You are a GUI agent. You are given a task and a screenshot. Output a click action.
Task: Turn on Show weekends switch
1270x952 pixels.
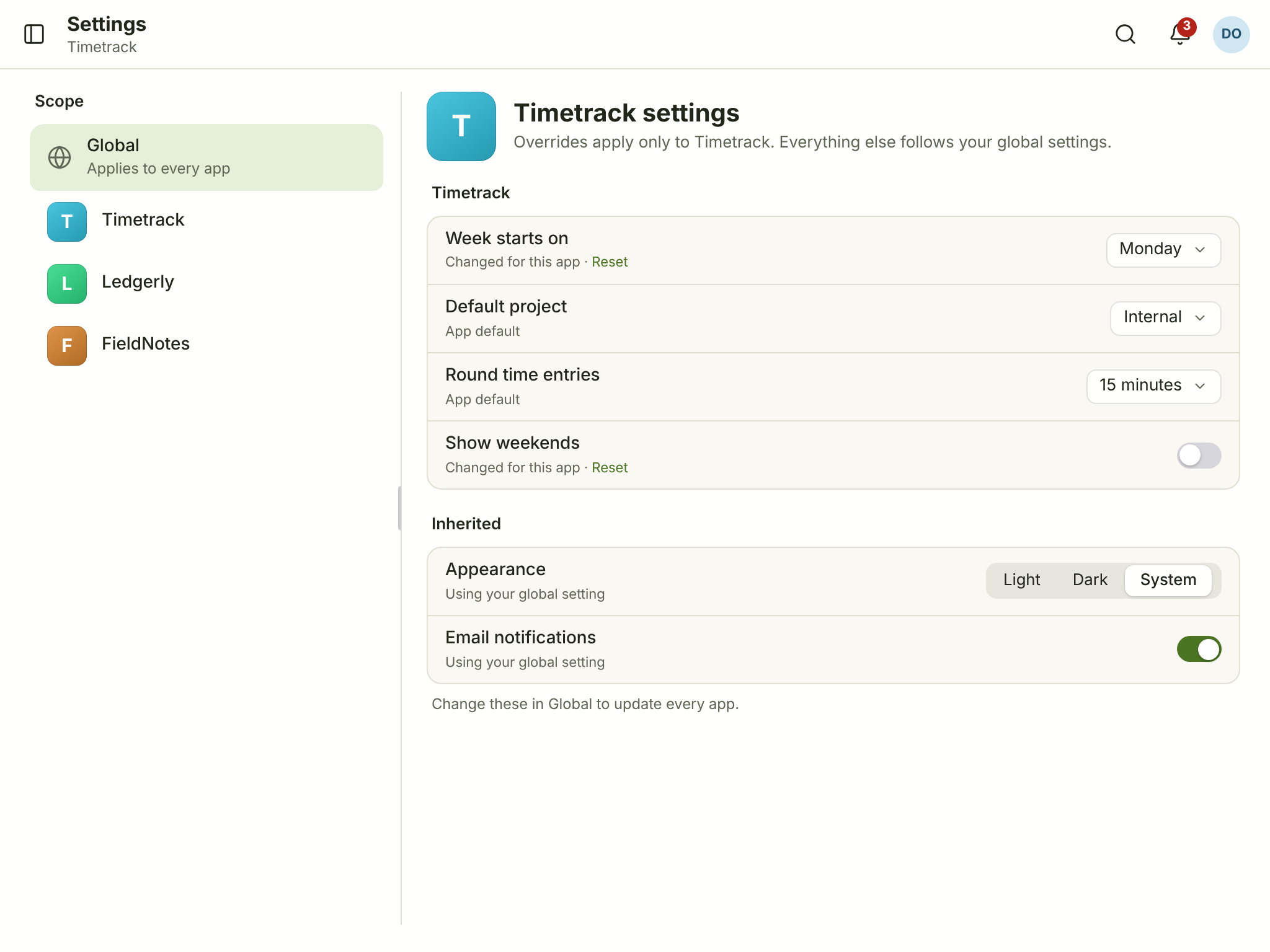coord(1199,455)
